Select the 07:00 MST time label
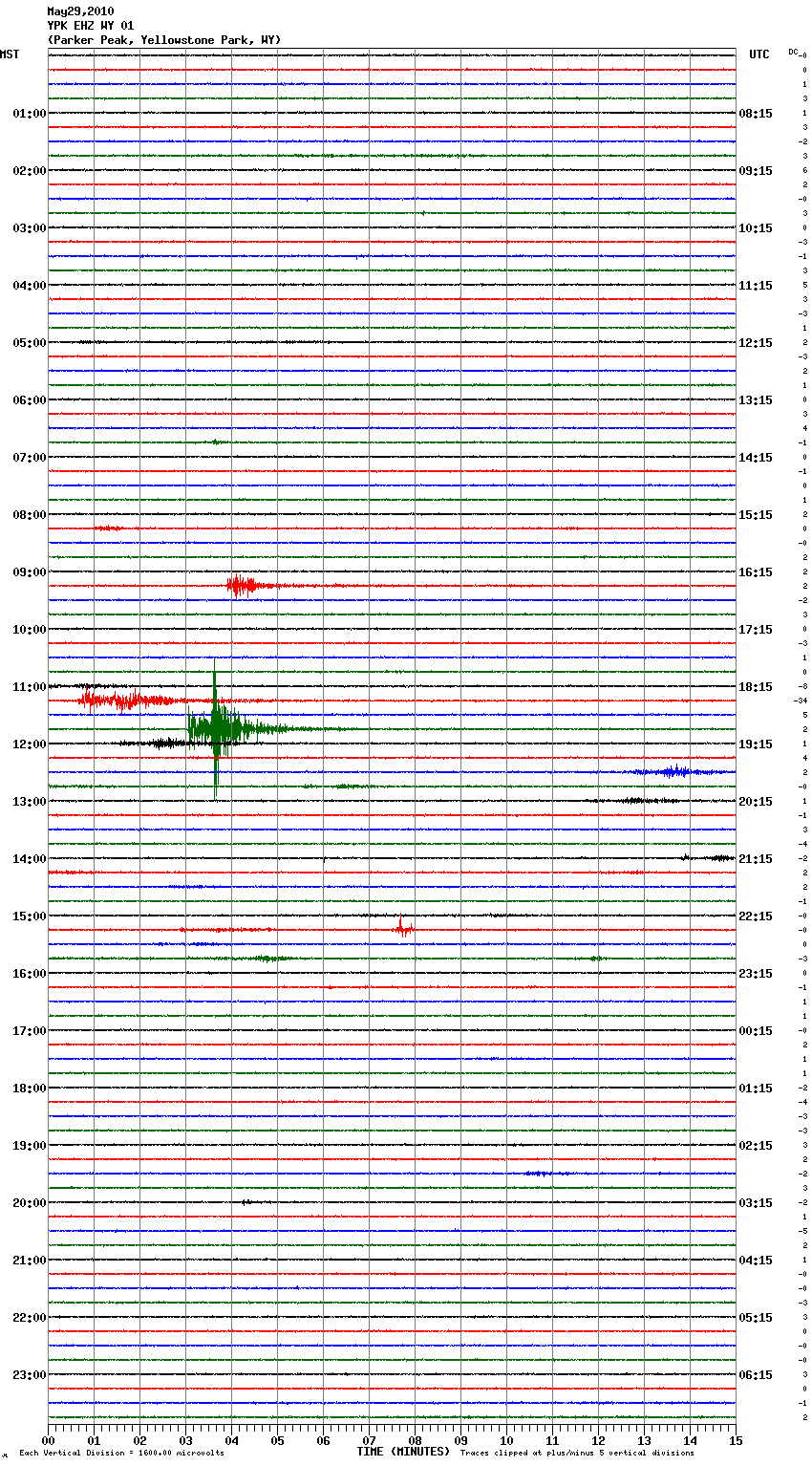Image resolution: width=812 pixels, height=1466 pixels. (x=29, y=458)
